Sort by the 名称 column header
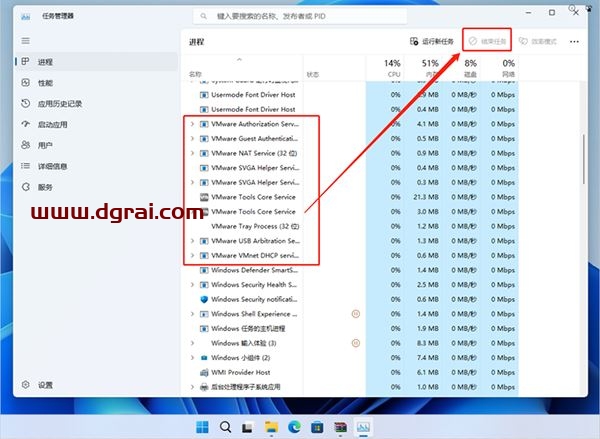The image size is (600, 439). (243, 68)
